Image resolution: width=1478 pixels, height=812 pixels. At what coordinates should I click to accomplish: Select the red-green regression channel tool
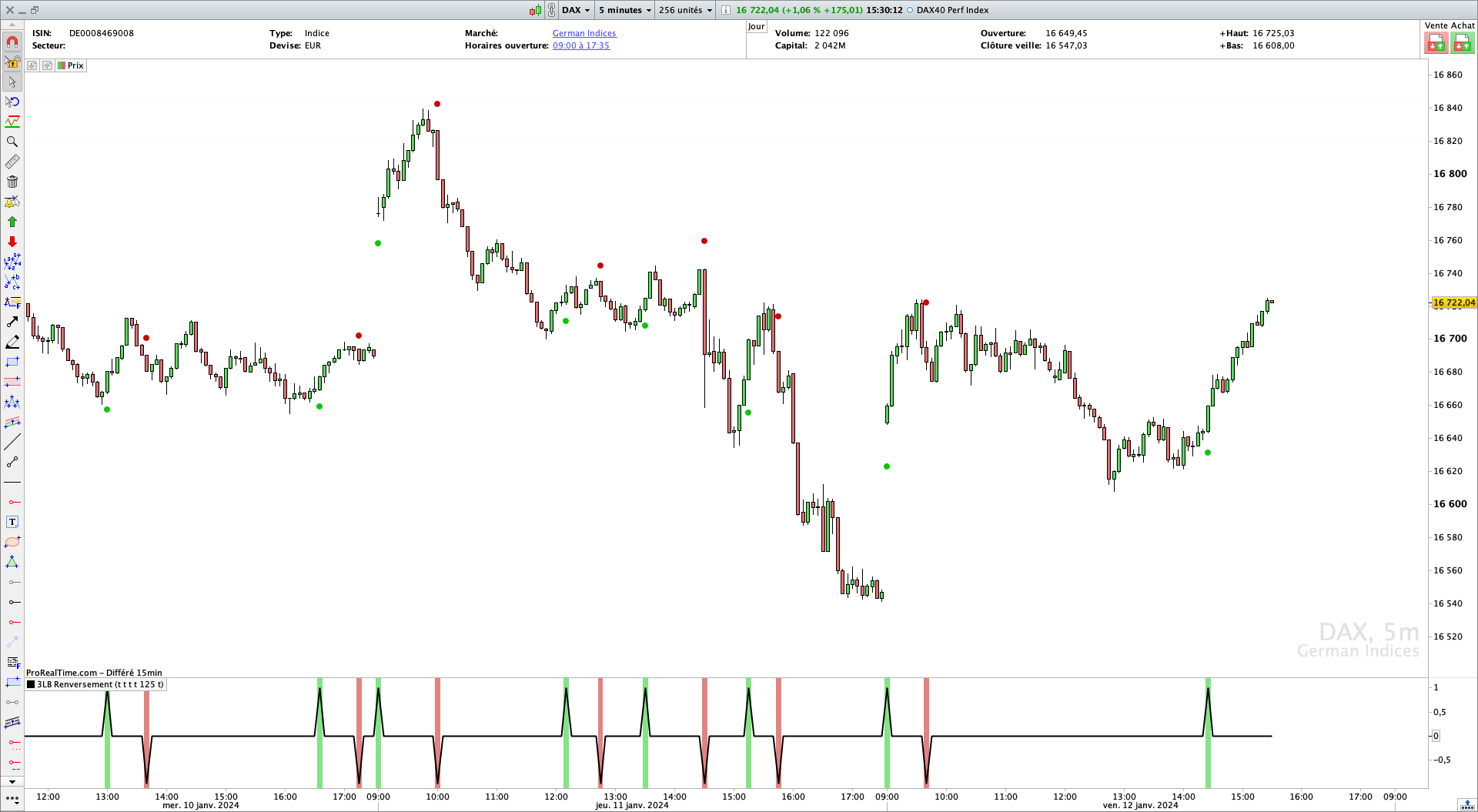[x=12, y=422]
